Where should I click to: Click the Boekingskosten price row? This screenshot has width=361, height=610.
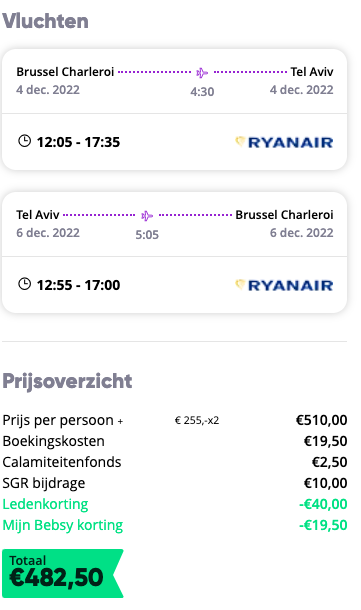pos(175,441)
